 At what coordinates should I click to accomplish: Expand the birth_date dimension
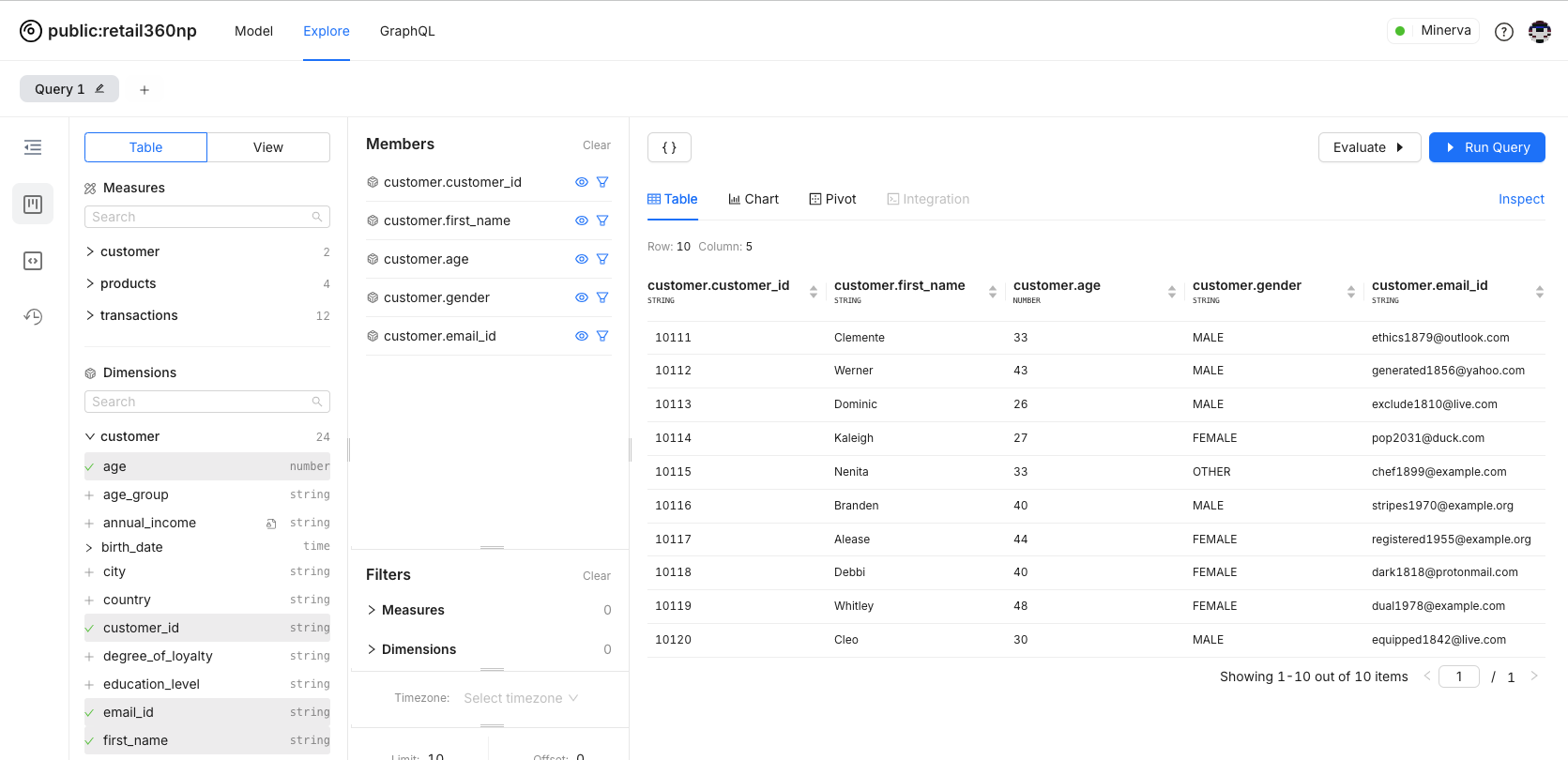point(89,548)
